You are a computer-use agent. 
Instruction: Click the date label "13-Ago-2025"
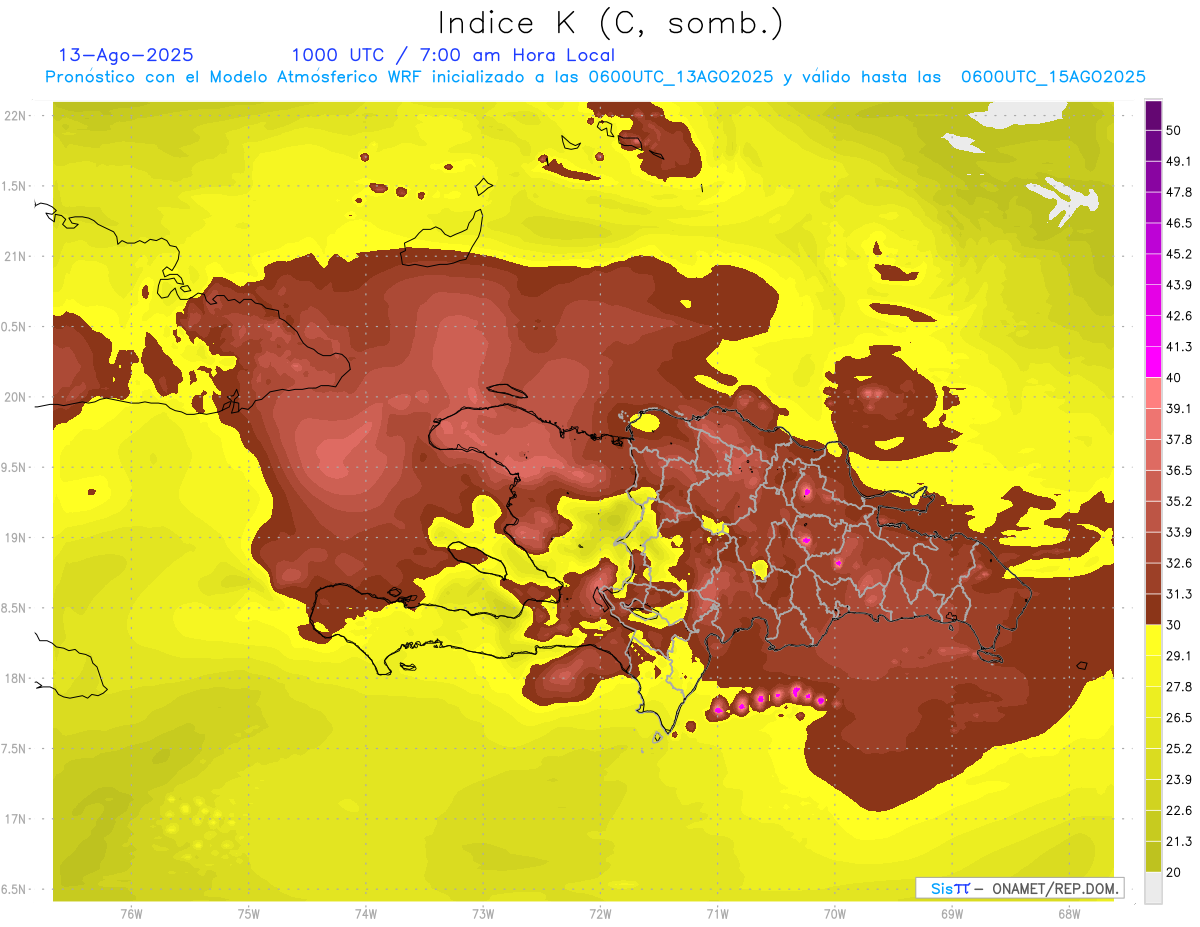(x=126, y=55)
